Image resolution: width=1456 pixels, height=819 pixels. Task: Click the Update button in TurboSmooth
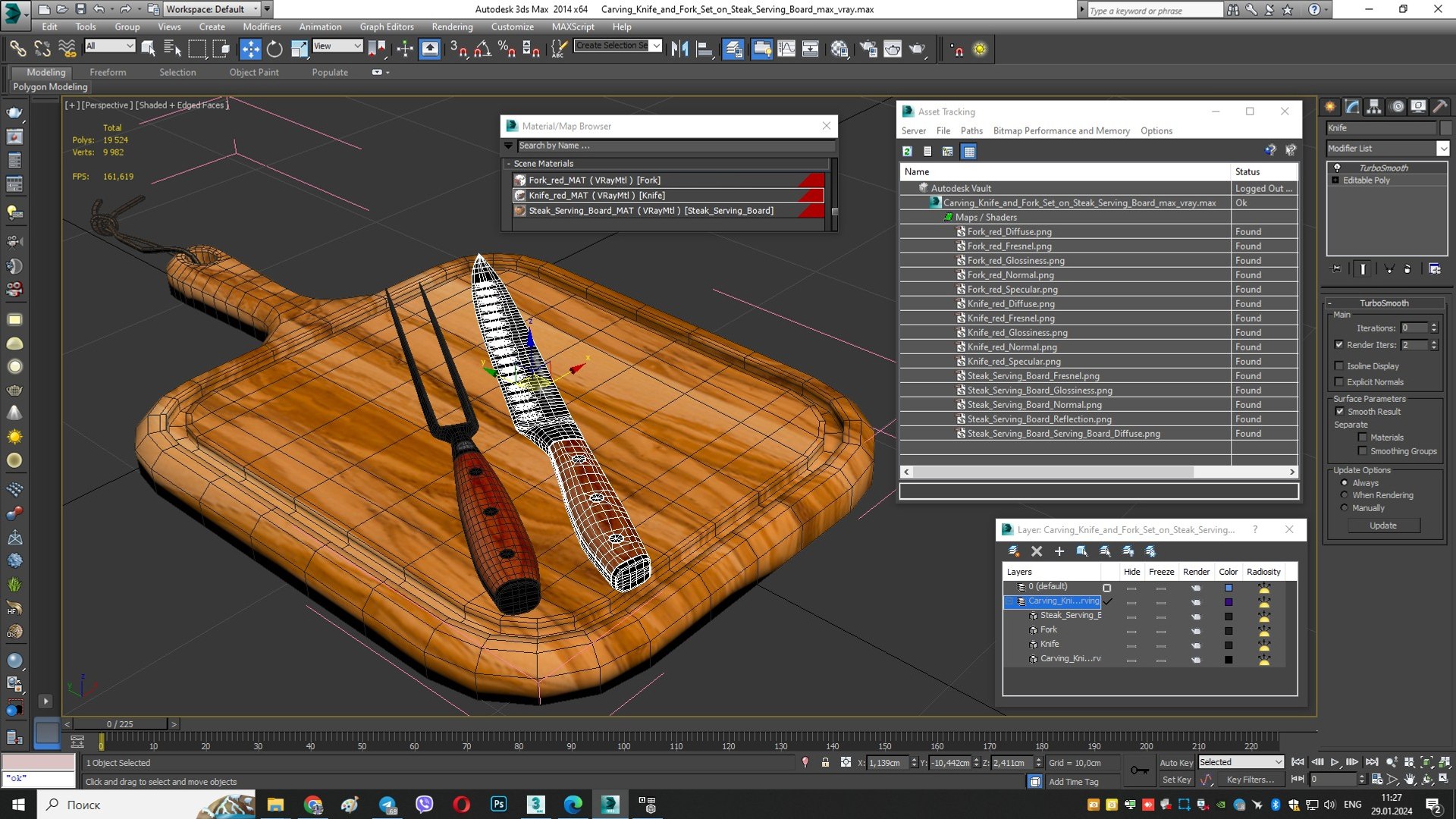[1383, 526]
